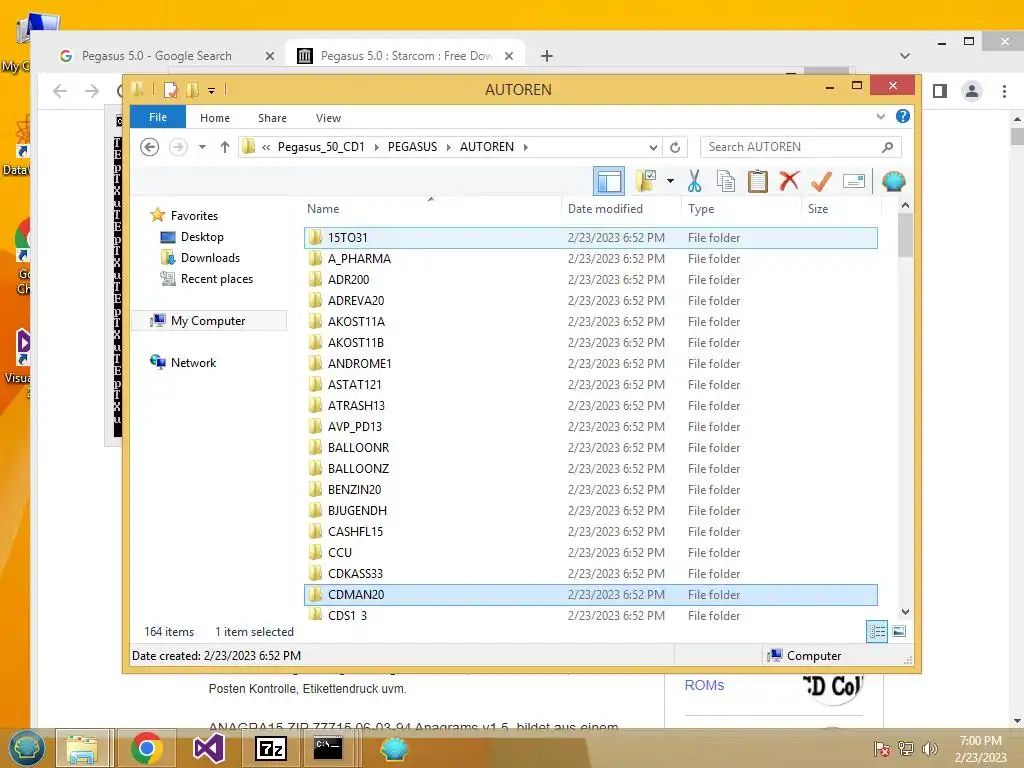
Task: Open Chrome three-dot menu
Action: coord(1004,91)
